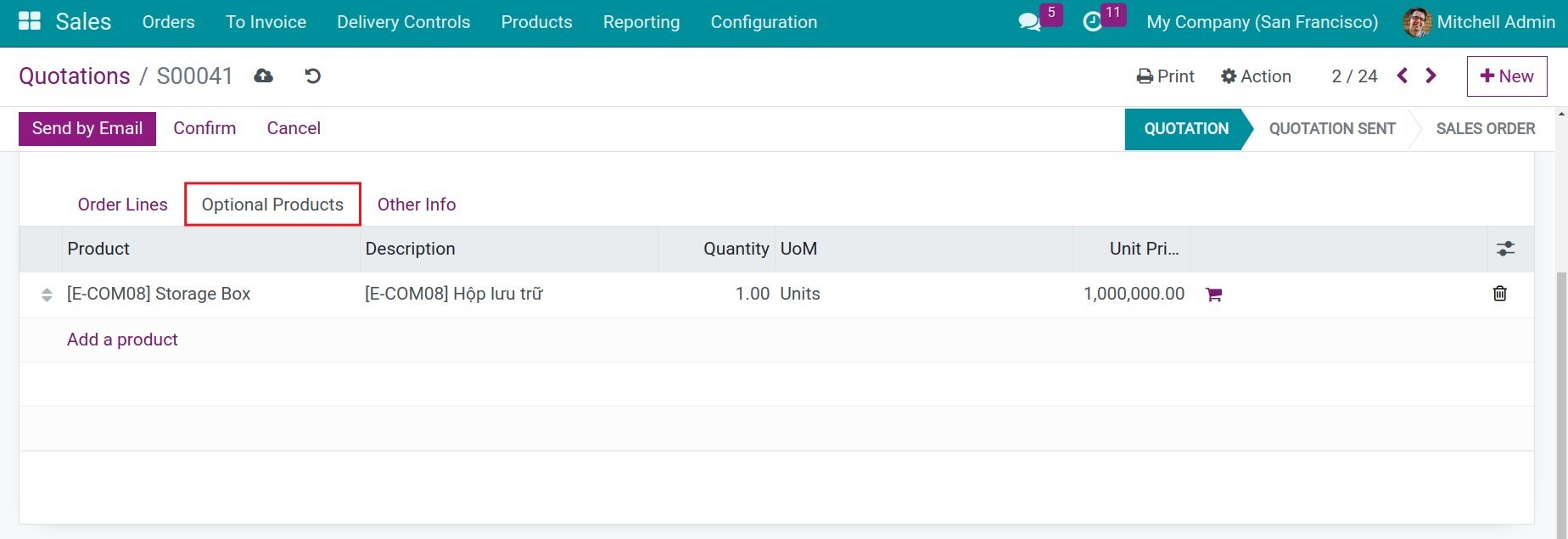
Task: Click the discard changes undo icon
Action: coord(312,76)
